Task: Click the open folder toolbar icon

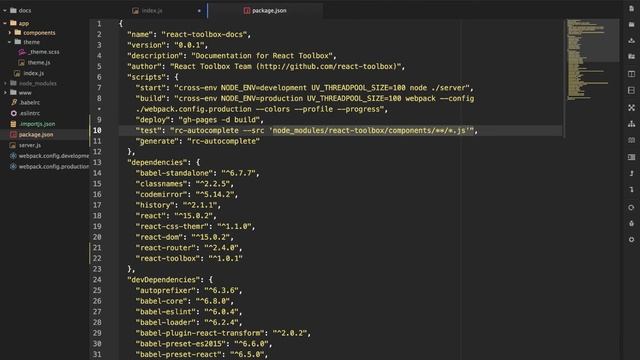Action: 631,24
